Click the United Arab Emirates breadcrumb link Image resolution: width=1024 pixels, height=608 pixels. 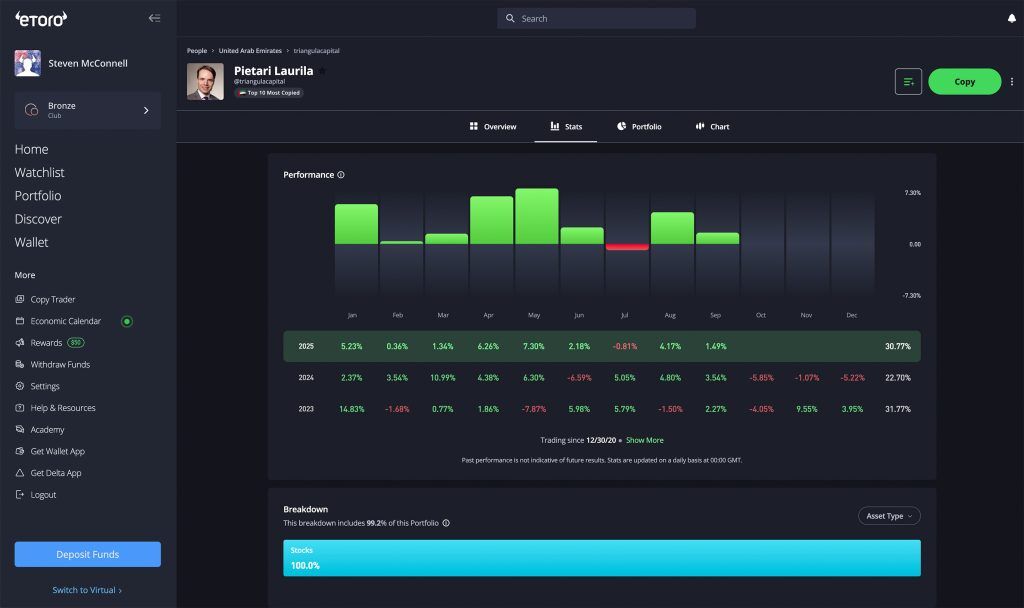pos(250,50)
